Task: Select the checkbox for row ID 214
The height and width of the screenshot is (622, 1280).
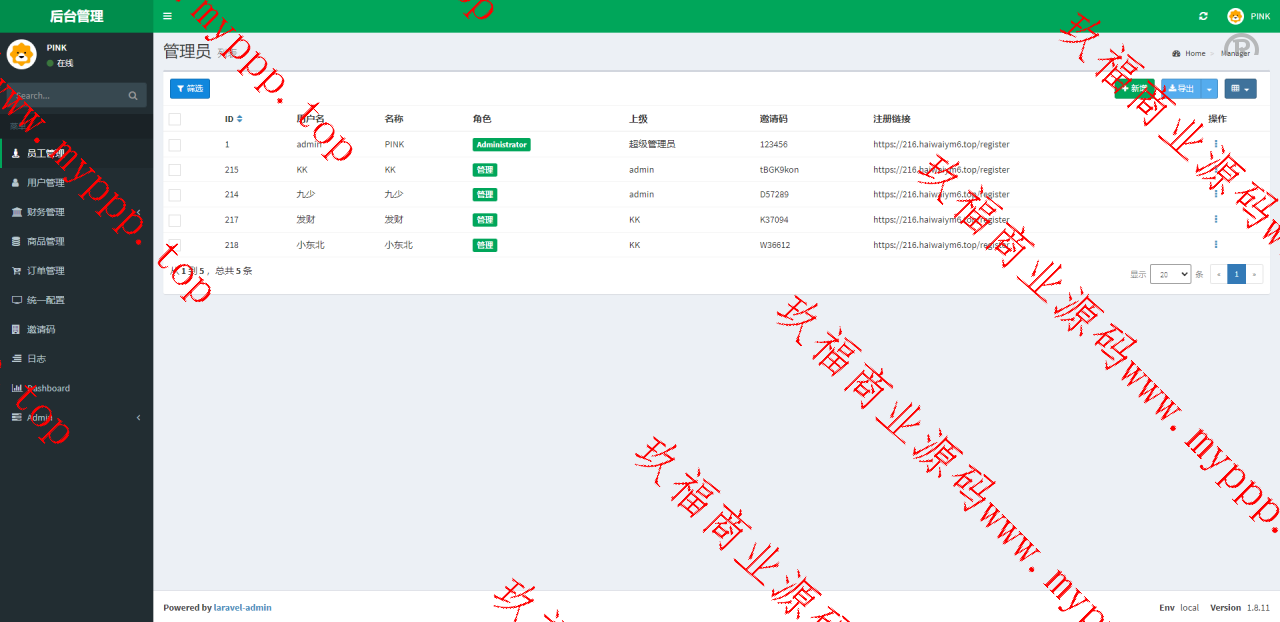Action: click(175, 195)
